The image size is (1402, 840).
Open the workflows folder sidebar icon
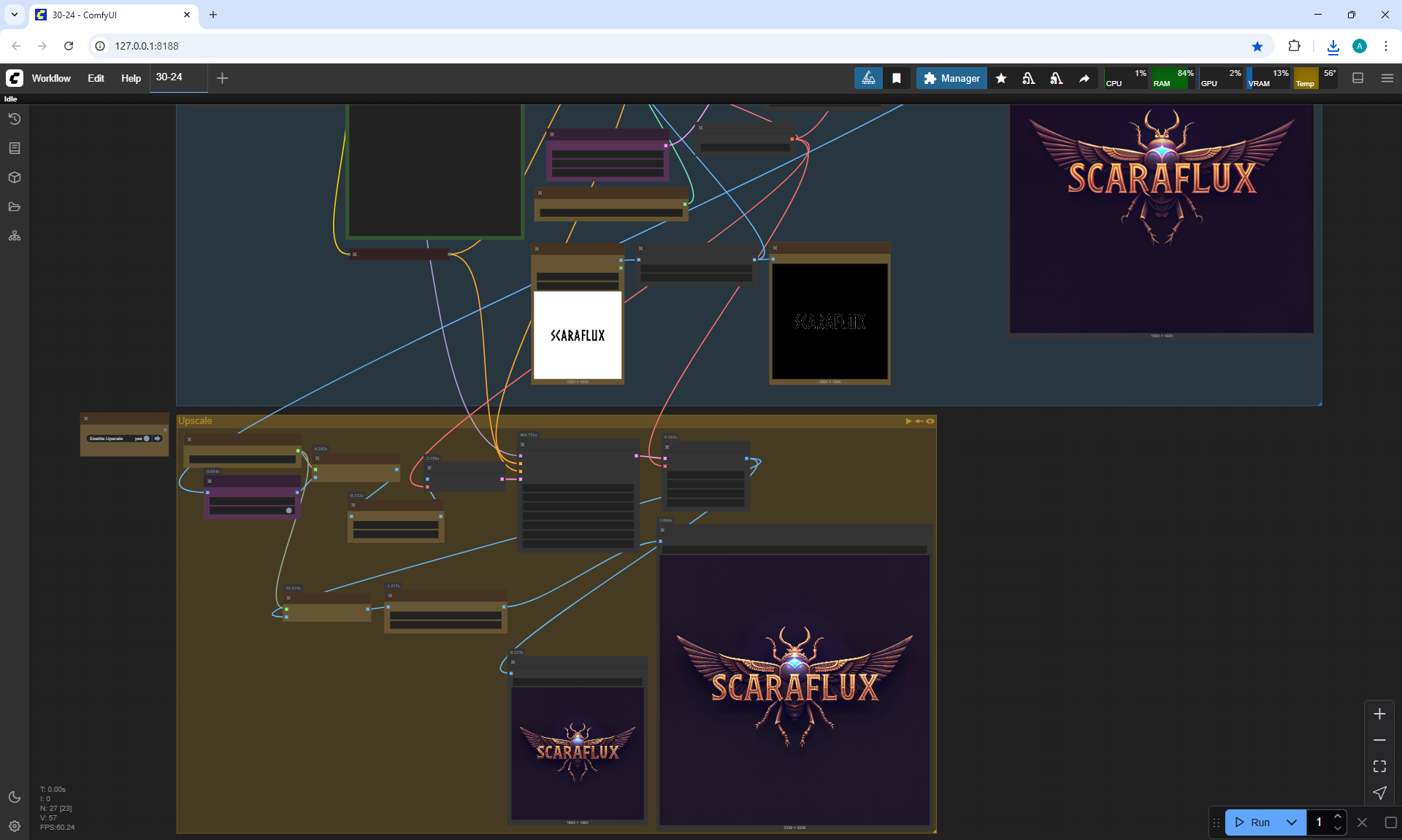coord(15,207)
